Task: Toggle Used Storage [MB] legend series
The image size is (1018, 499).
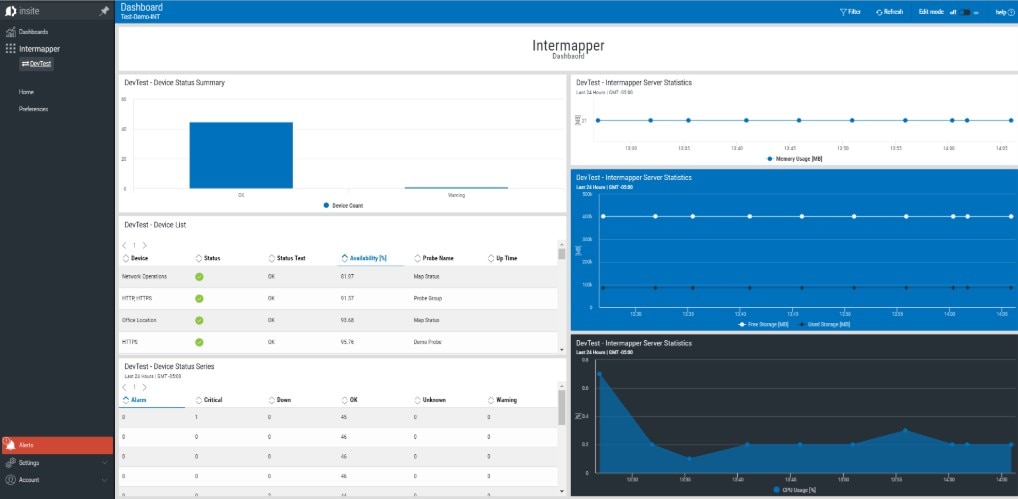Action: point(823,324)
